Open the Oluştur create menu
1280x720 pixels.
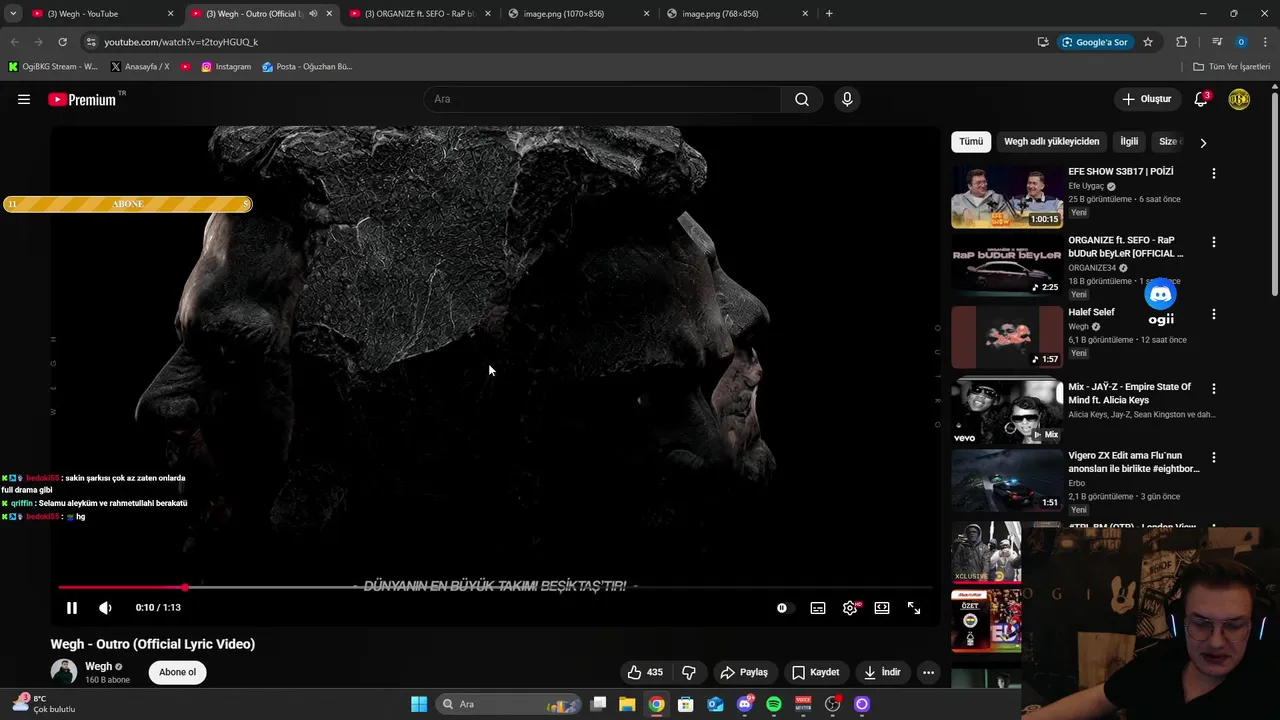(x=1146, y=99)
